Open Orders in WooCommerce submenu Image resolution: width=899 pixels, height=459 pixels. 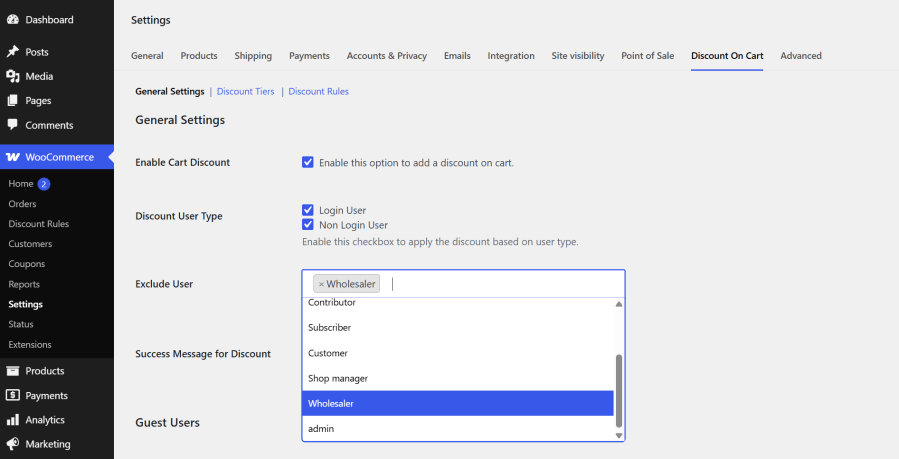click(x=22, y=204)
